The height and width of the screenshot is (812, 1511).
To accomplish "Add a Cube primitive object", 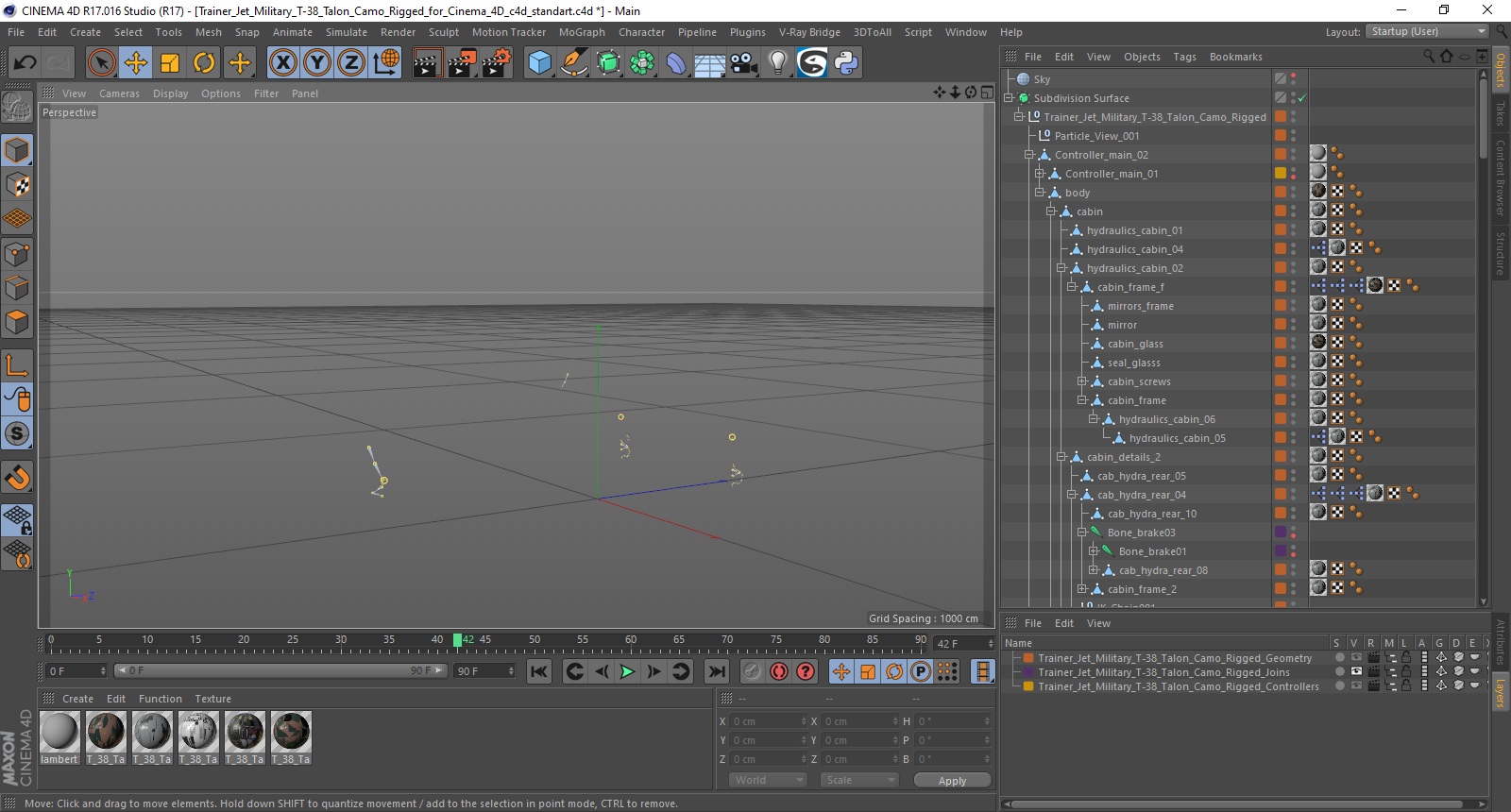I will click(539, 63).
